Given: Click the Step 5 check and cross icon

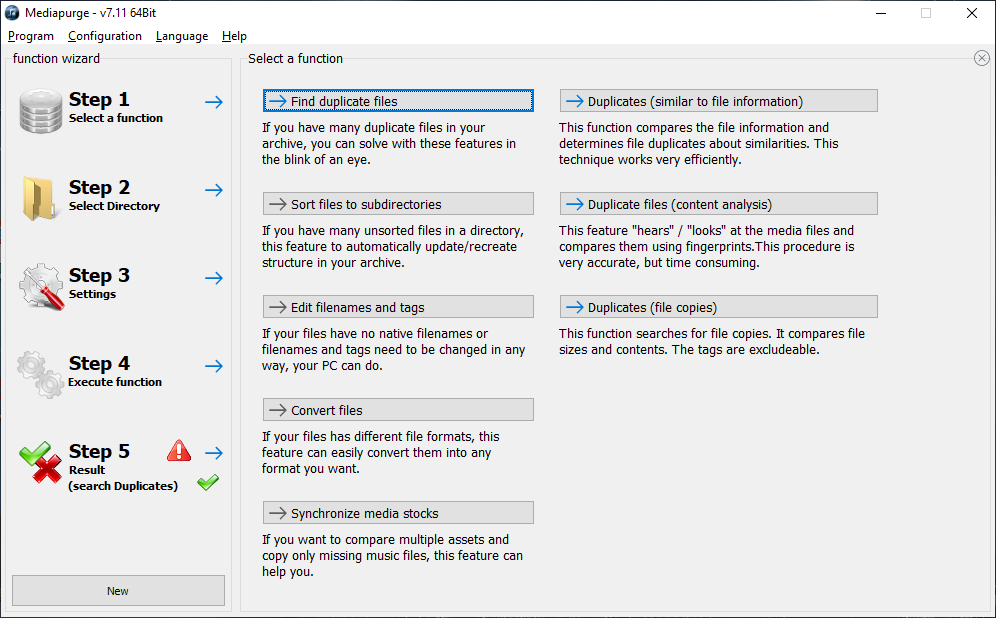Looking at the screenshot, I should click(41, 462).
